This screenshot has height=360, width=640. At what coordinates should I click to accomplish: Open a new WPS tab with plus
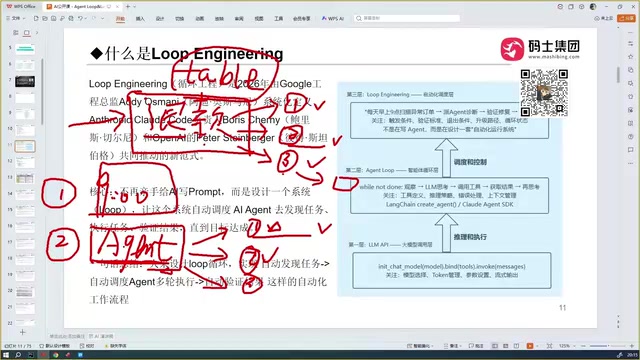tap(128, 7)
